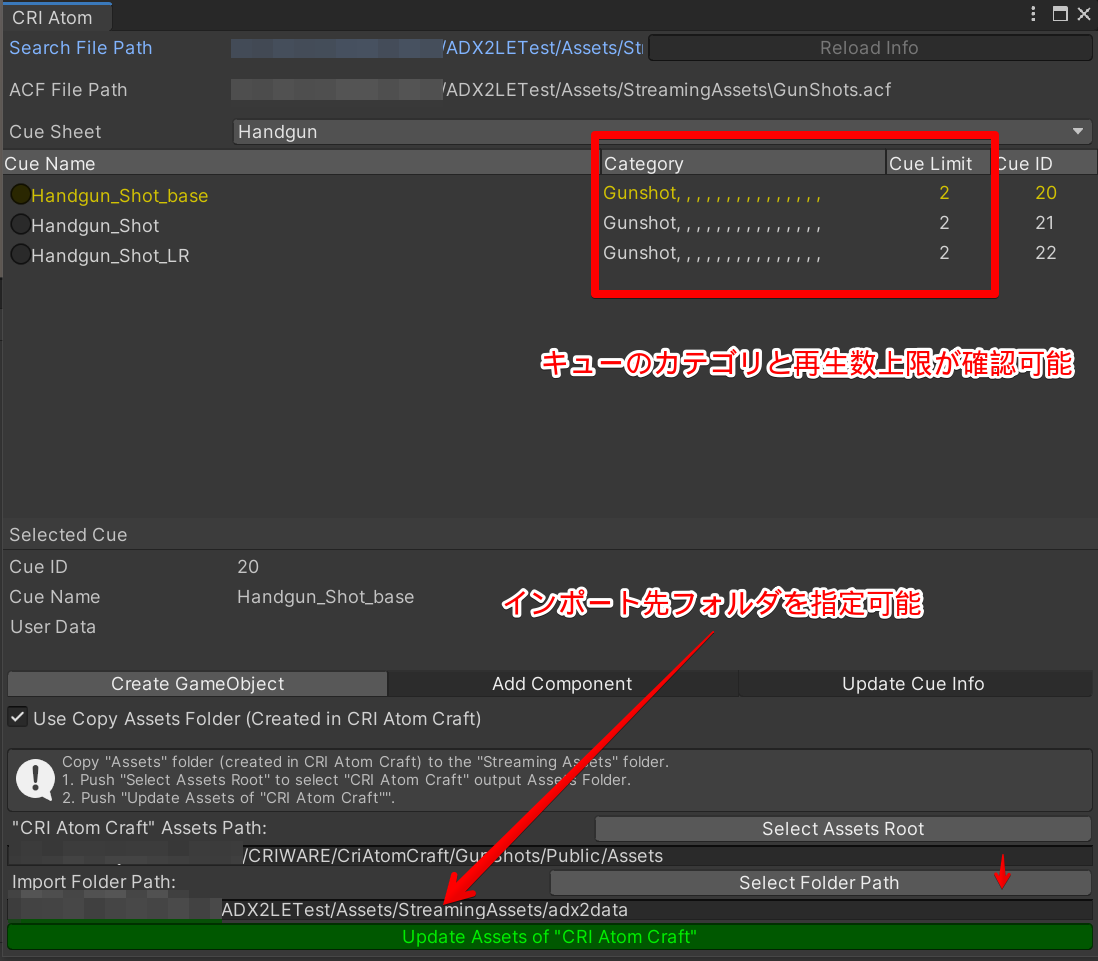Click the Reload Info button

click(870, 48)
